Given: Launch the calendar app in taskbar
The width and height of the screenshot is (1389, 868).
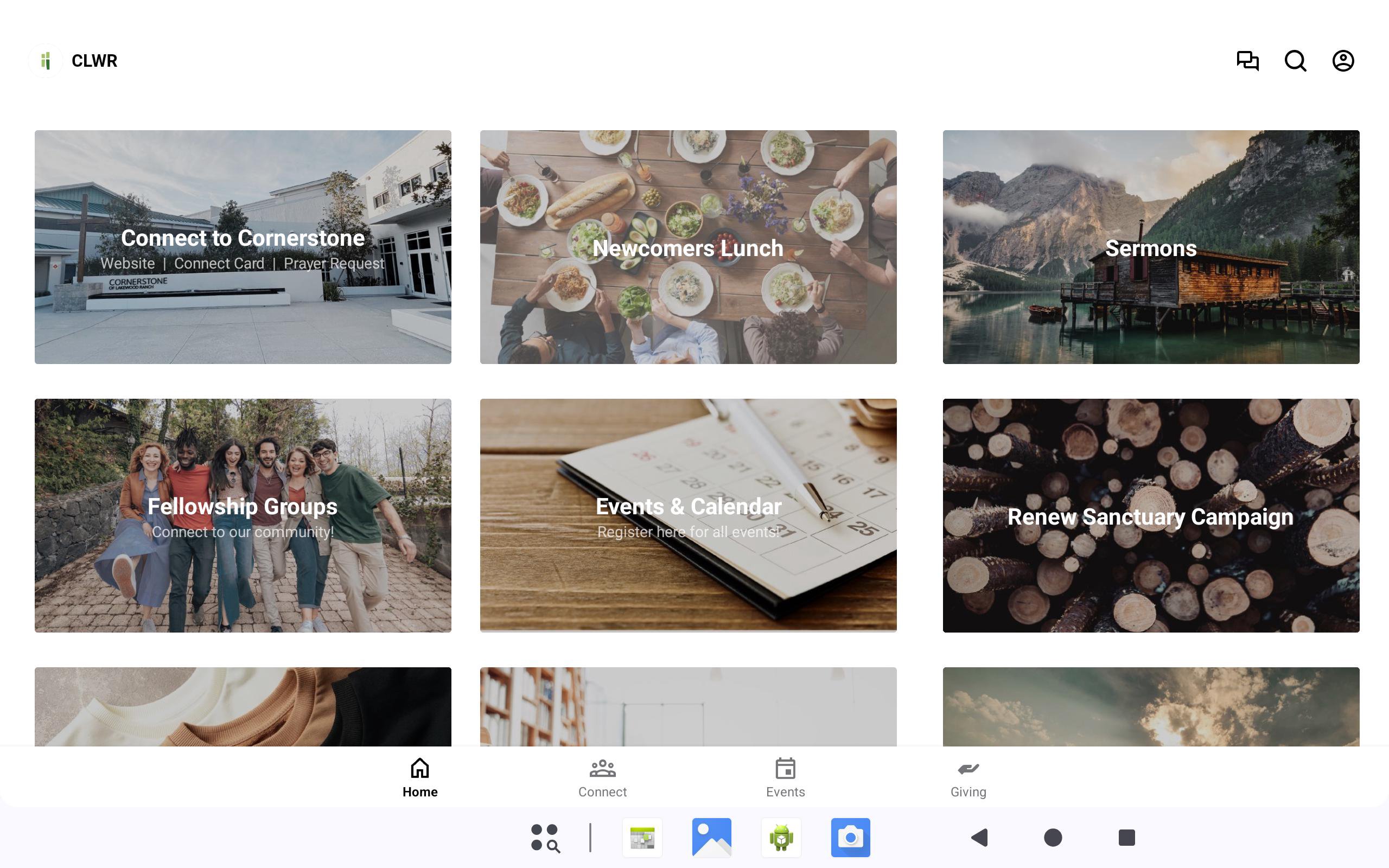Looking at the screenshot, I should (x=642, y=838).
